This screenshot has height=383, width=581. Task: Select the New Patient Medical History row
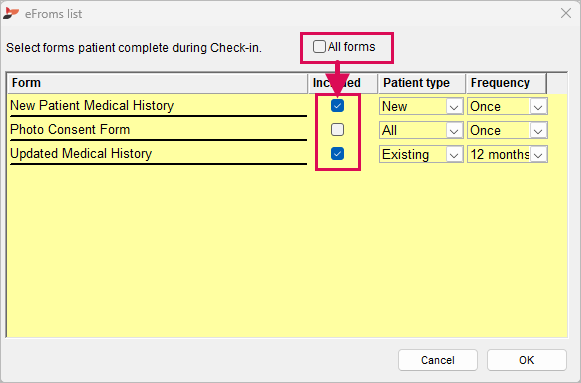tap(158, 106)
